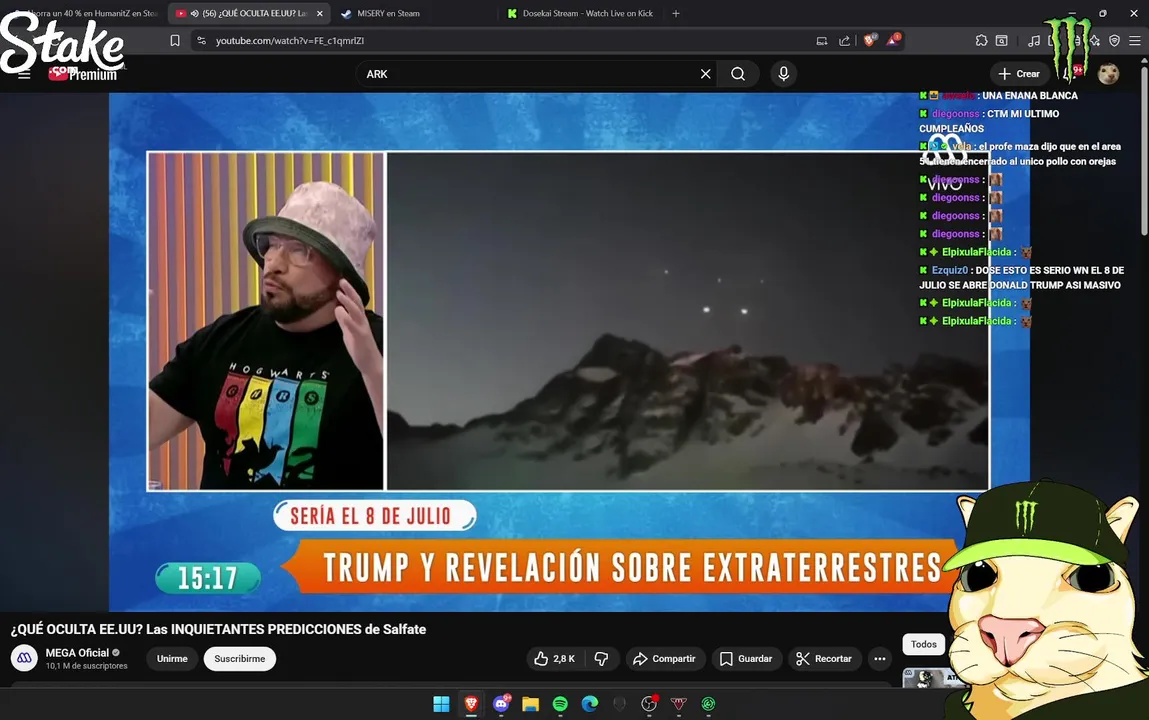Clip the video with Recortar
This screenshot has width=1149, height=720.
click(x=824, y=658)
